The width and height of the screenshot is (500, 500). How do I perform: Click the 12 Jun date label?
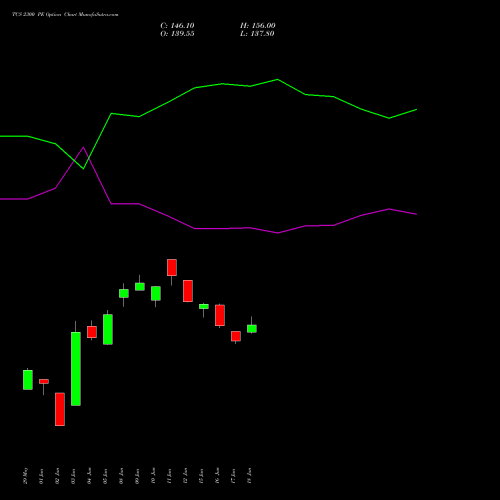[186, 476]
